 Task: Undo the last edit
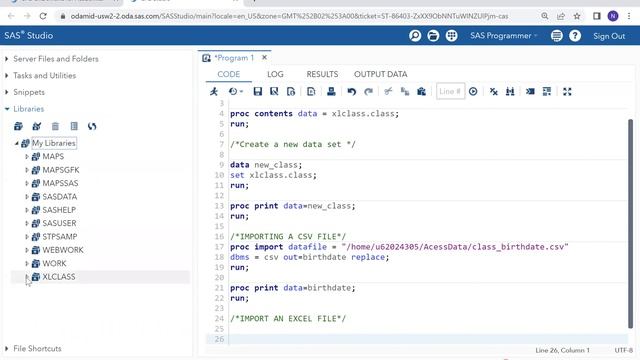(351, 91)
